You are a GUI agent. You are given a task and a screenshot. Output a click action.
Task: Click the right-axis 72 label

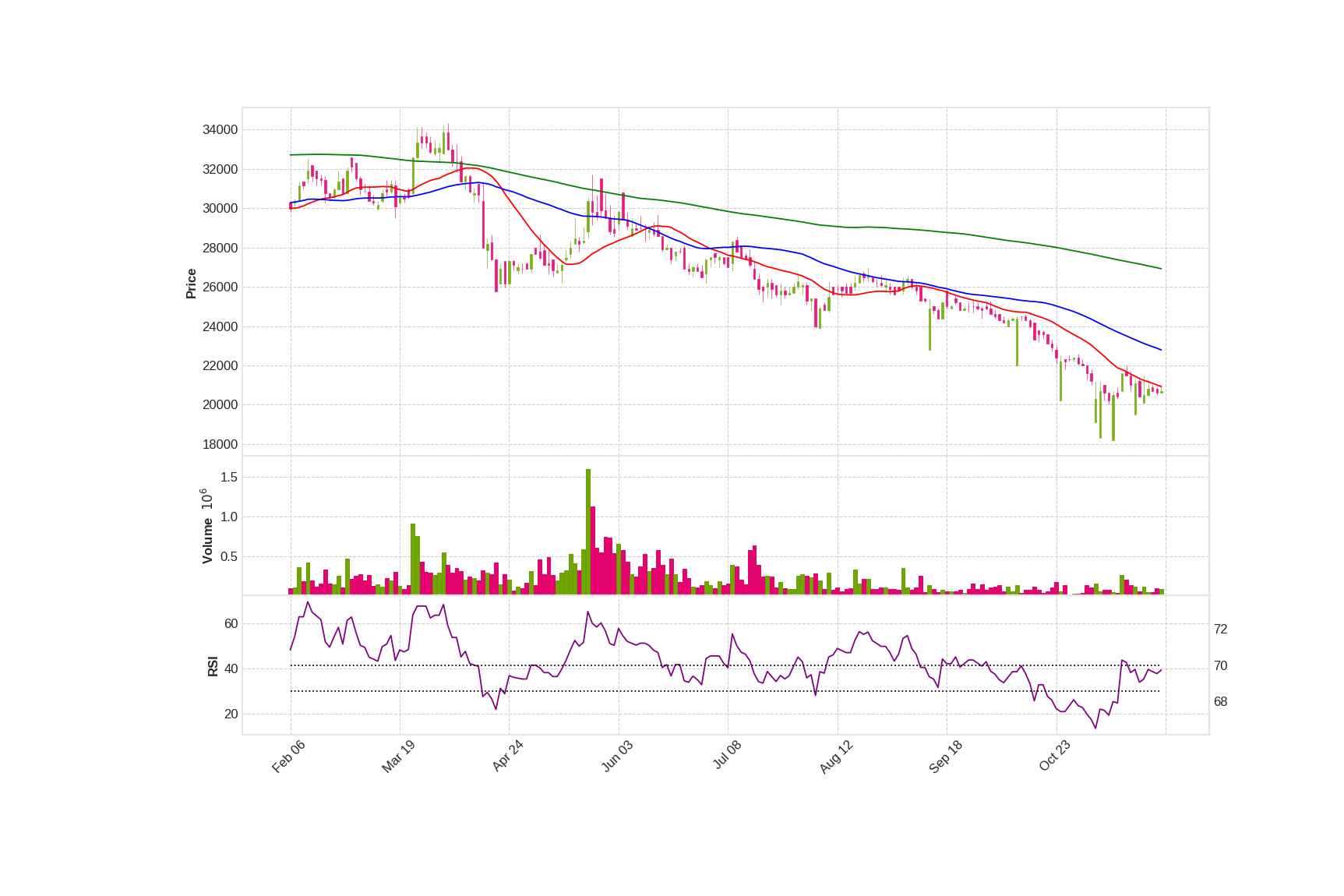tap(1220, 629)
